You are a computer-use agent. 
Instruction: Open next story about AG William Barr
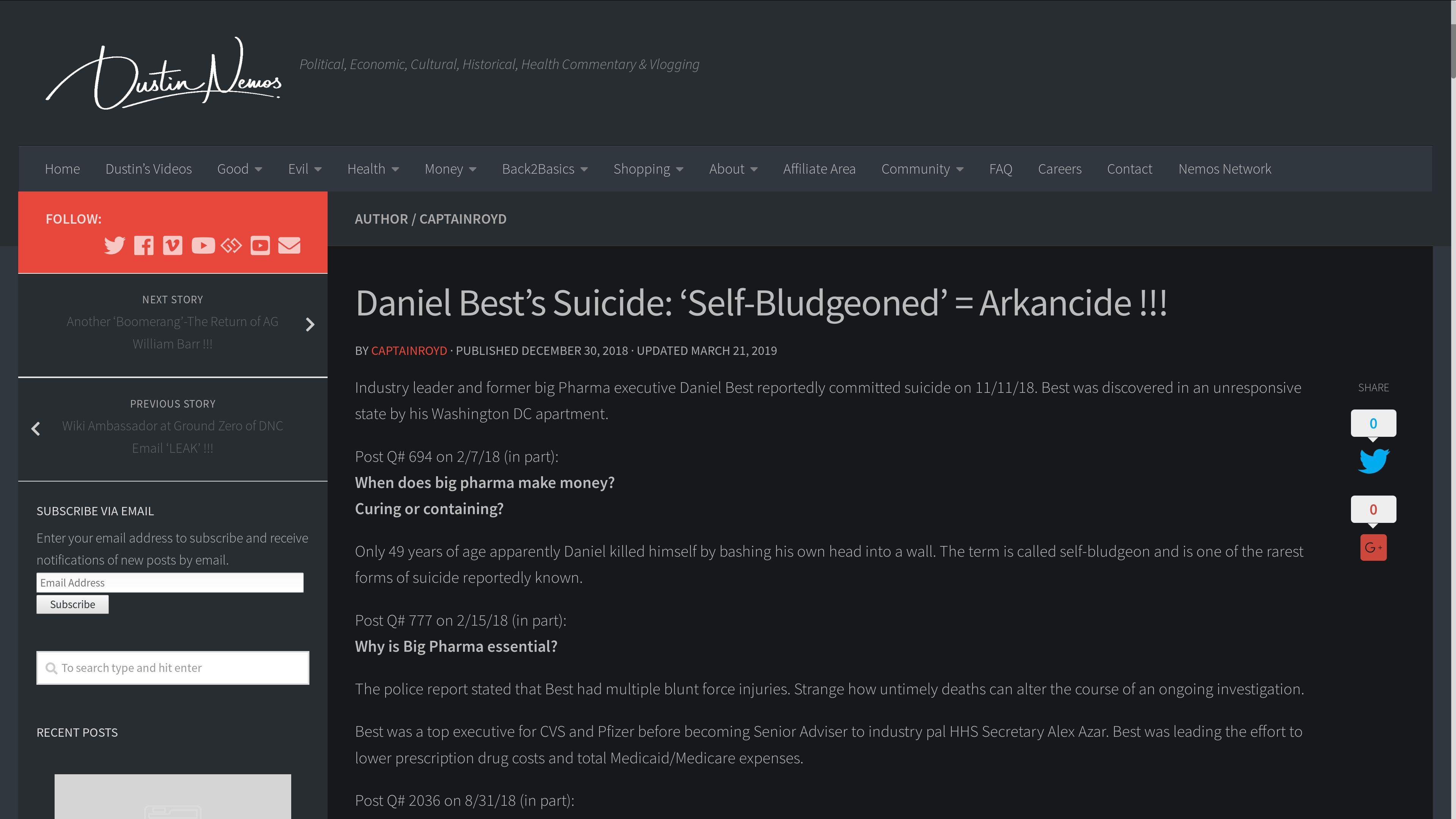point(173,333)
